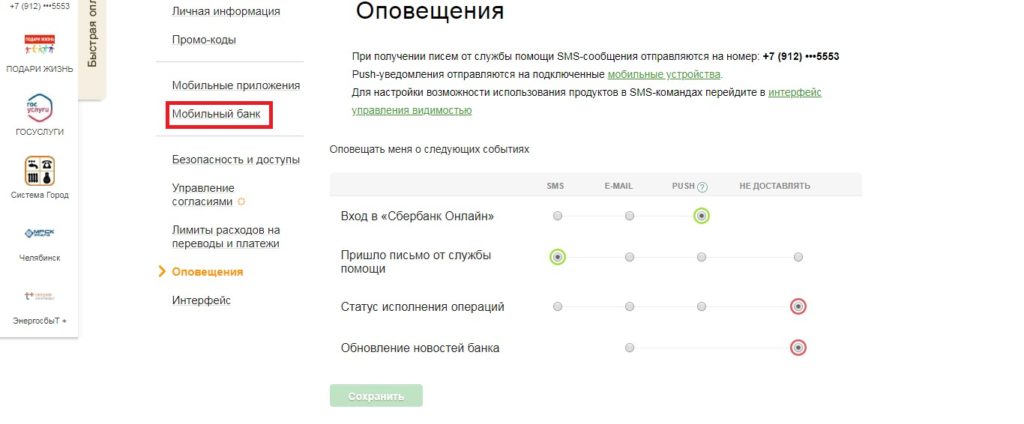Viewport: 1024px width, 424px height.
Task: Go to Безопасность и доступы section
Action: tap(236, 159)
